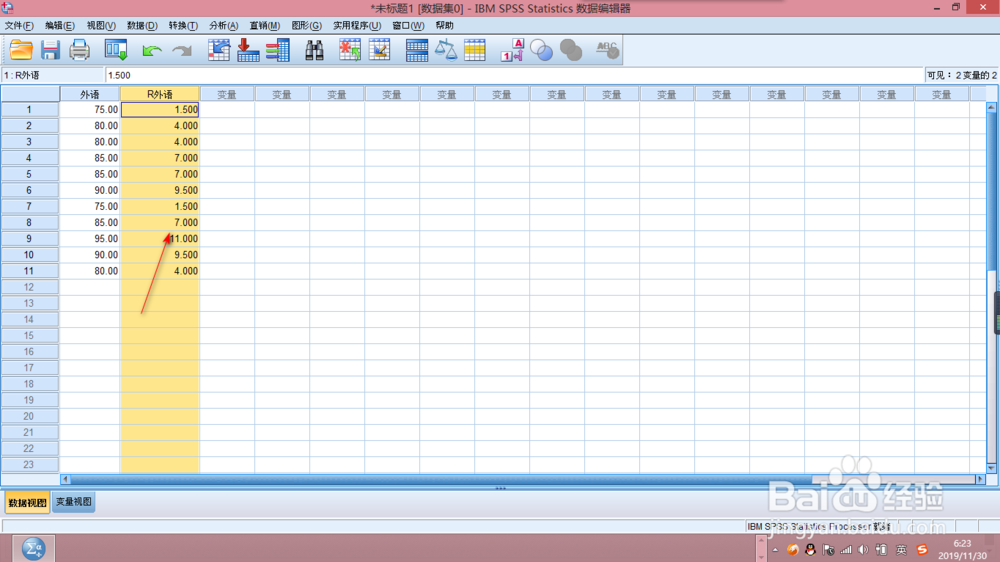Print the data with printer icon
The height and width of the screenshot is (562, 1000).
(x=80, y=50)
